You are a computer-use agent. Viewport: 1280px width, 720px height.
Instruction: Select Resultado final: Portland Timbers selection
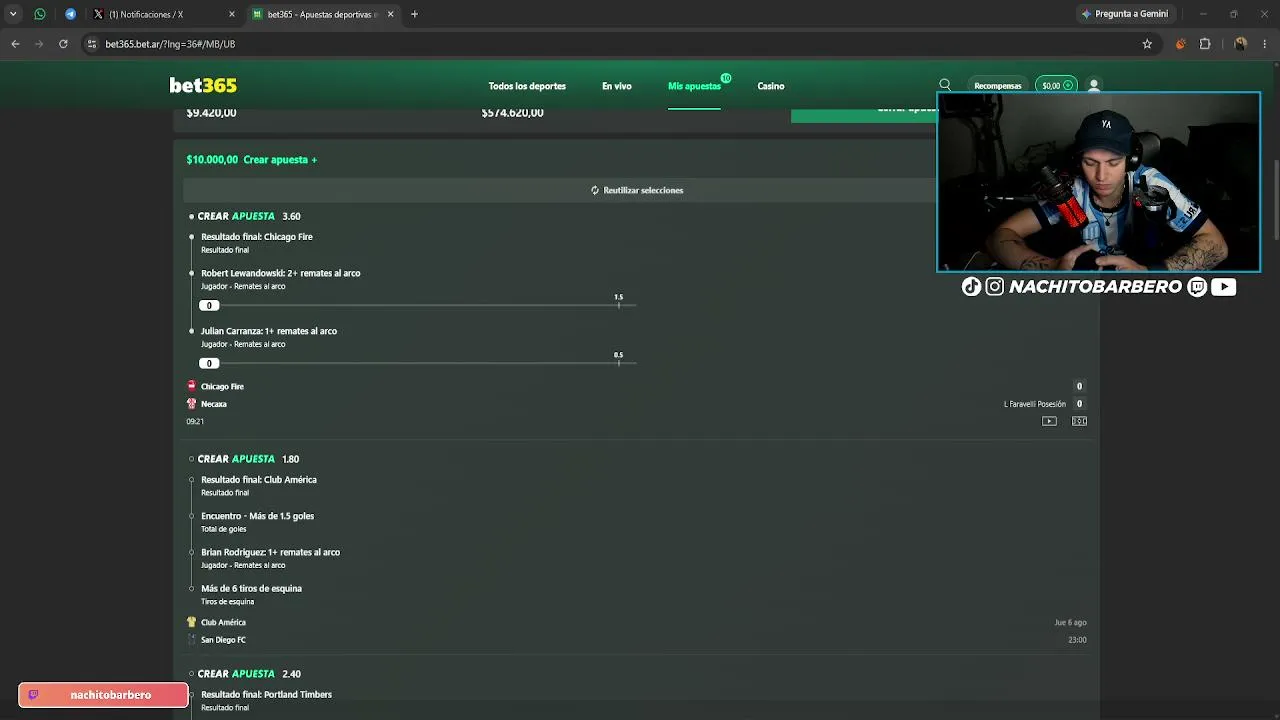pos(267,694)
